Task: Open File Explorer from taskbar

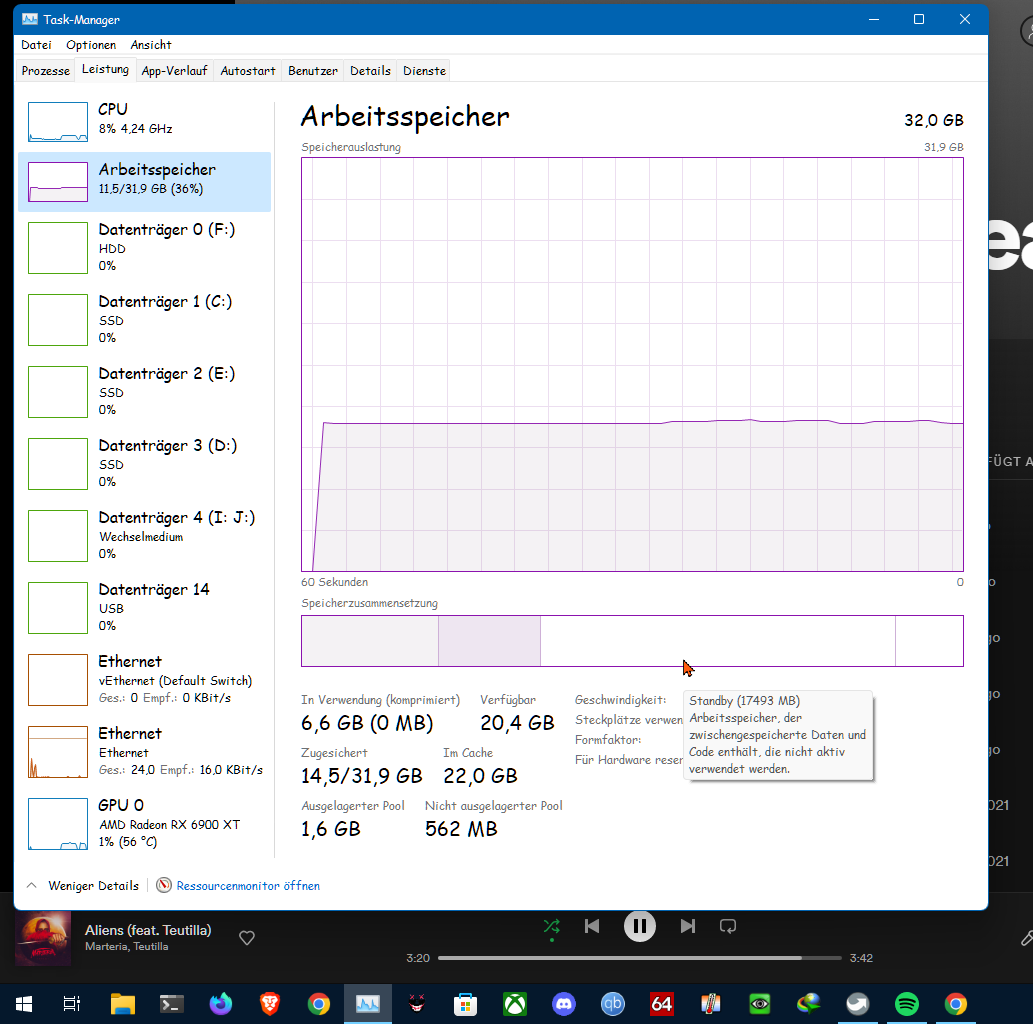Action: coord(123,1004)
